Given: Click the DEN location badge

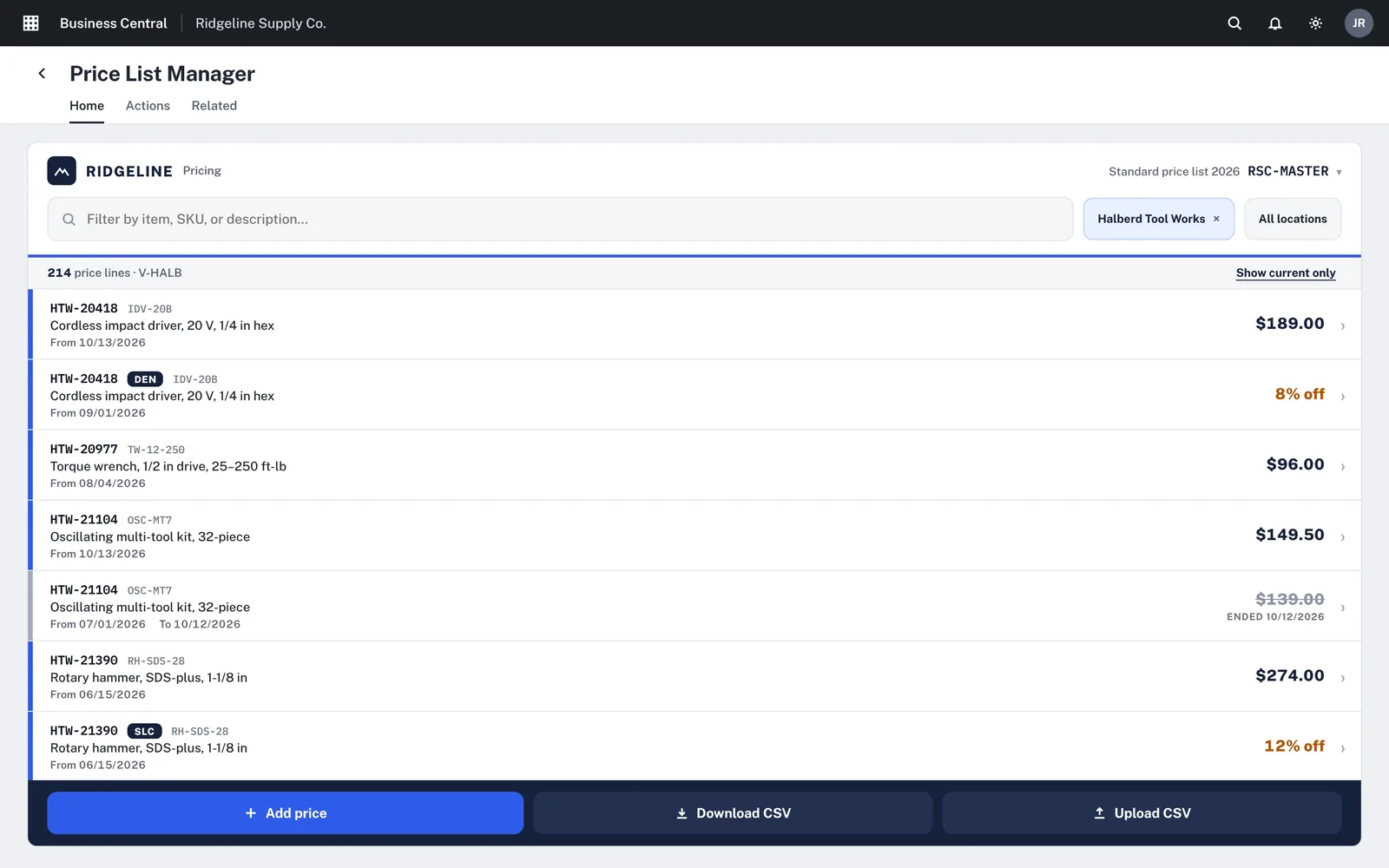Looking at the screenshot, I should click(145, 379).
